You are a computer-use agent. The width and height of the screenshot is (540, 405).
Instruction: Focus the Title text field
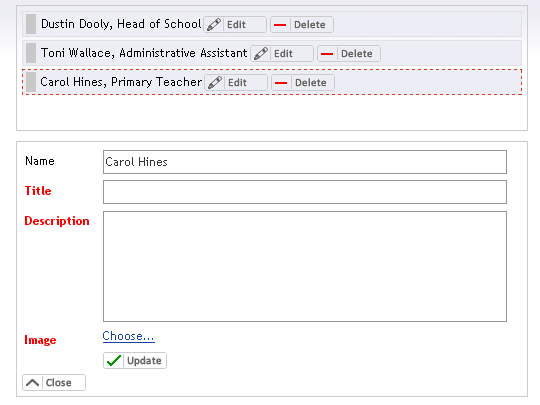(x=305, y=192)
